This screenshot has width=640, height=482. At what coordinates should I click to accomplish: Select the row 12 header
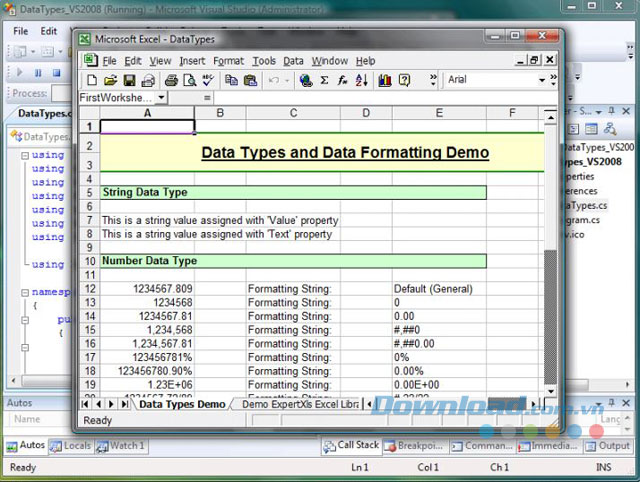90,289
